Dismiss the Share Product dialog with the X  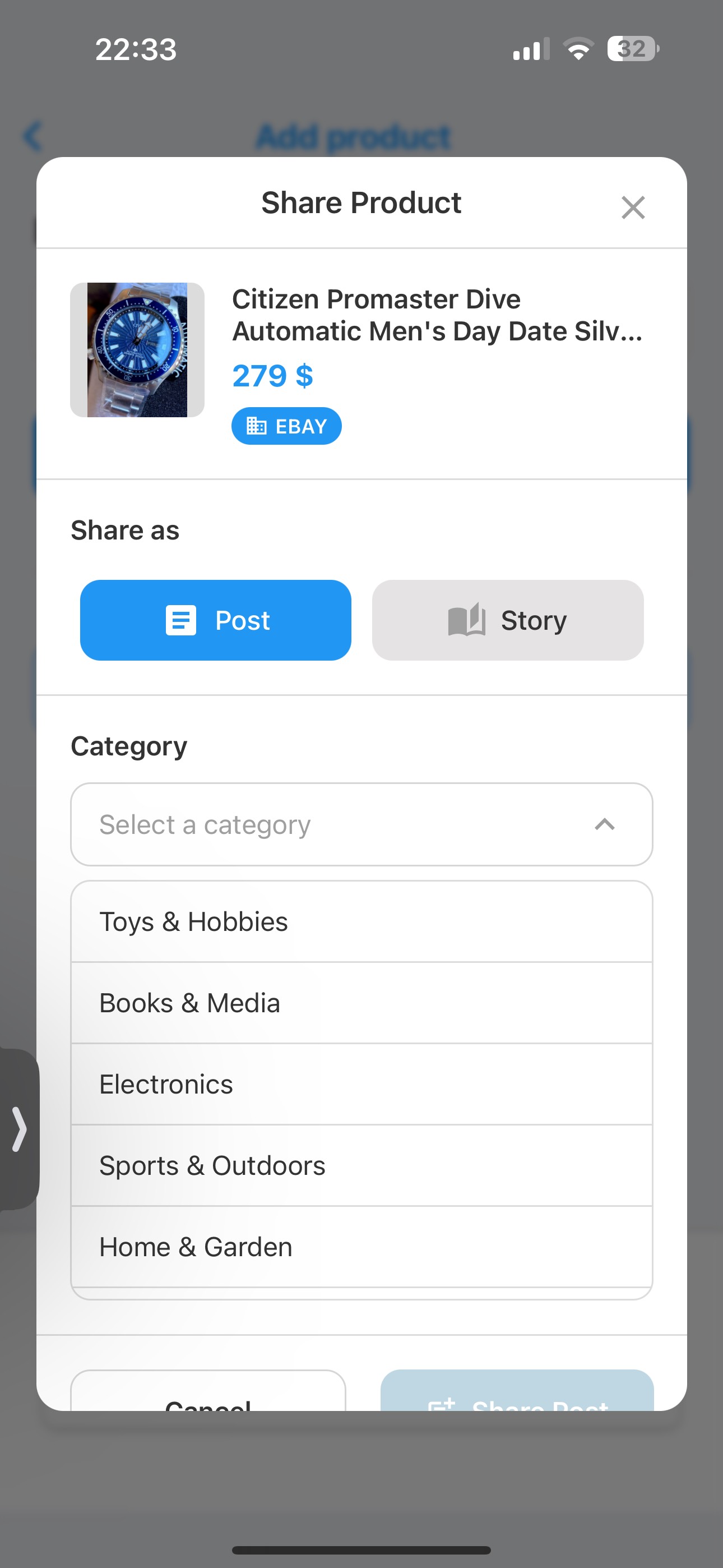(633, 207)
